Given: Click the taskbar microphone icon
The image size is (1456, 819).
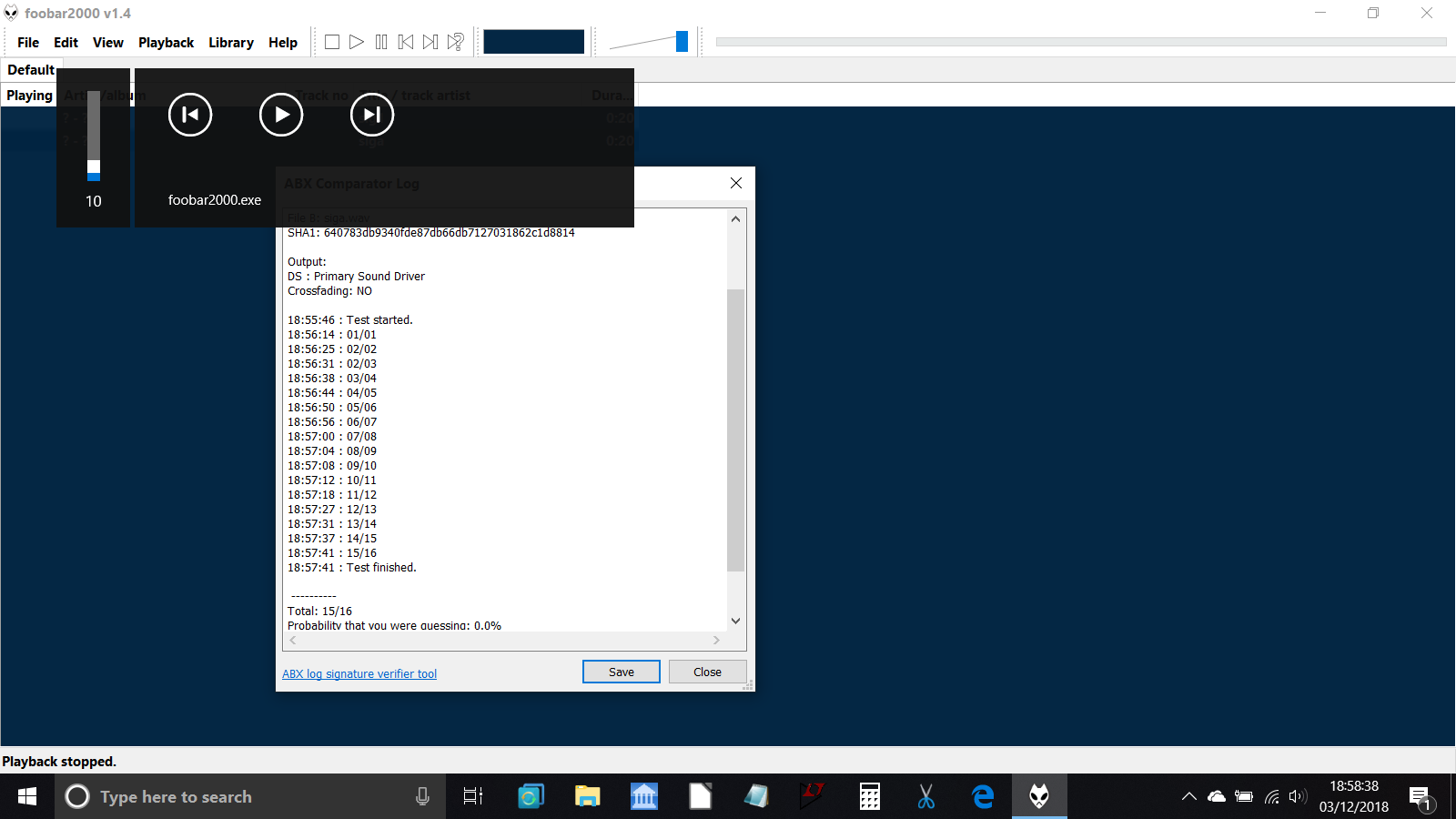Looking at the screenshot, I should [x=422, y=796].
